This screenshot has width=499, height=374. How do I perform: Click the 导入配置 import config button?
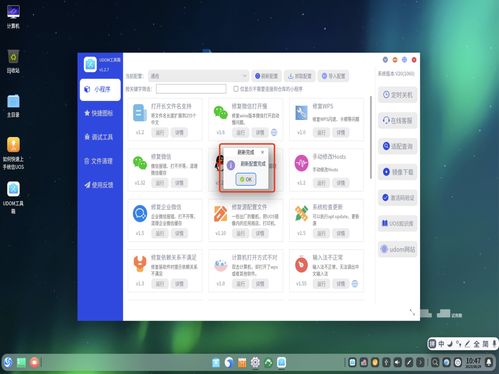pyautogui.click(x=333, y=76)
